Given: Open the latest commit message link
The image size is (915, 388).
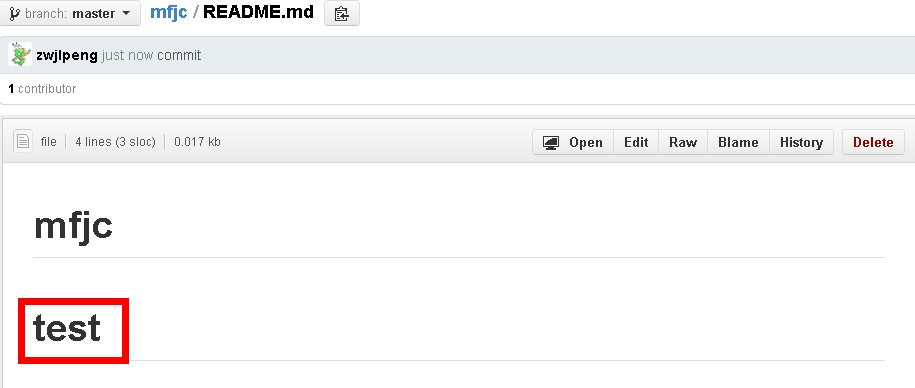Looking at the screenshot, I should [179, 55].
